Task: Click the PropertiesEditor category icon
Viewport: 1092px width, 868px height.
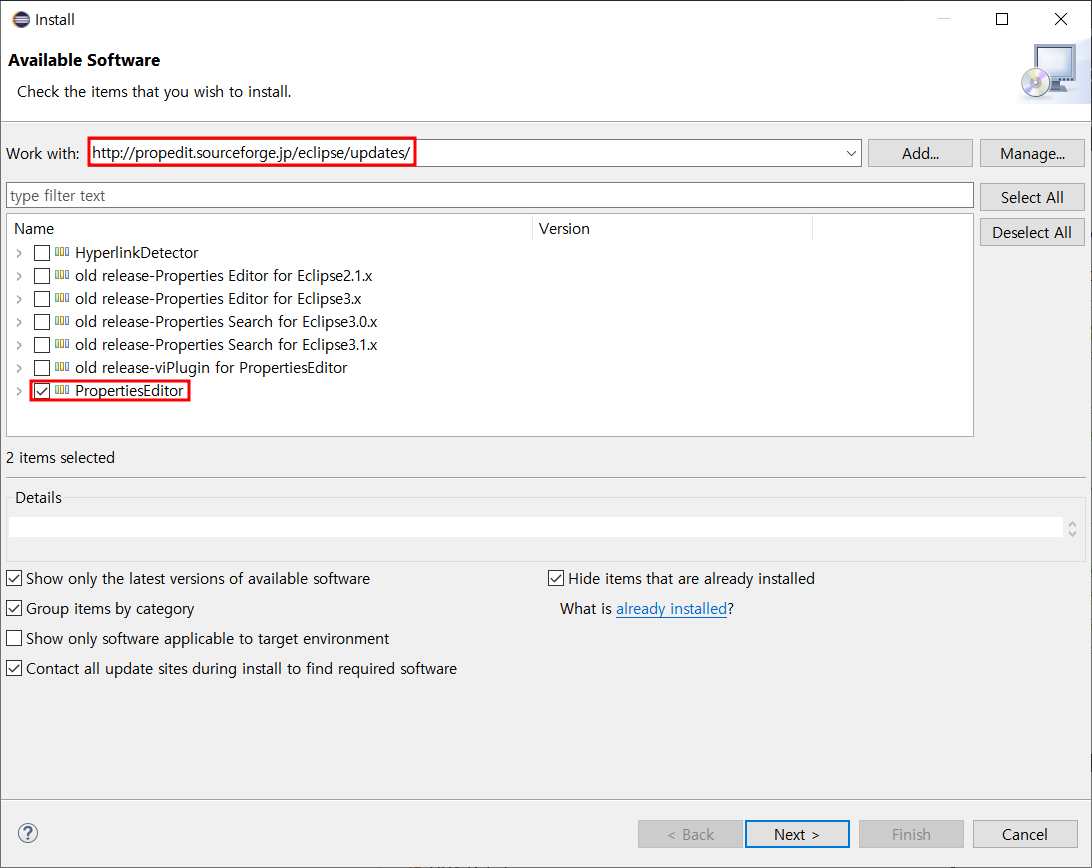Action: click(62, 389)
